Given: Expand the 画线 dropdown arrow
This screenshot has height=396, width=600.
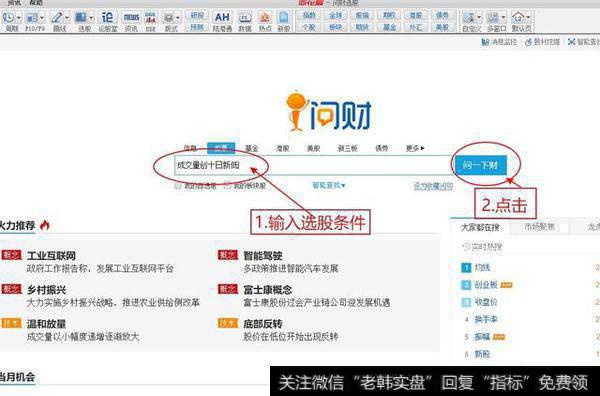Looking at the screenshot, I should pos(67,18).
